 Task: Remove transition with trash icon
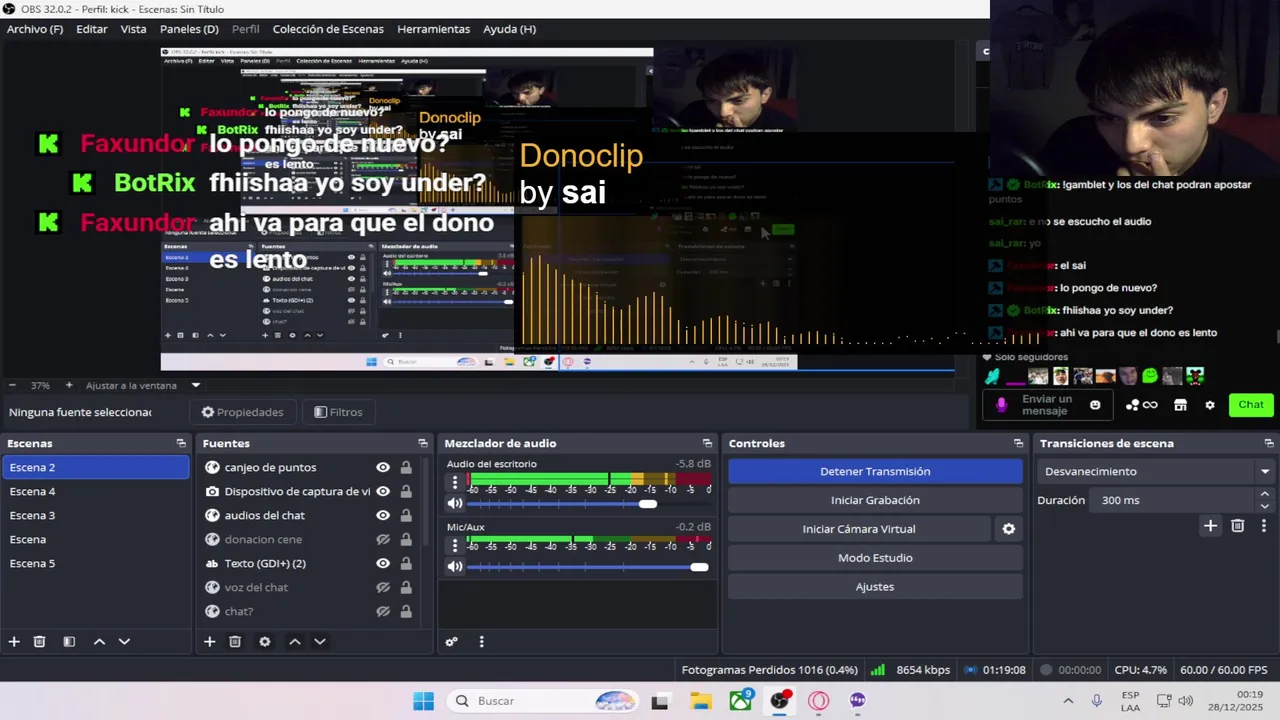(1238, 526)
